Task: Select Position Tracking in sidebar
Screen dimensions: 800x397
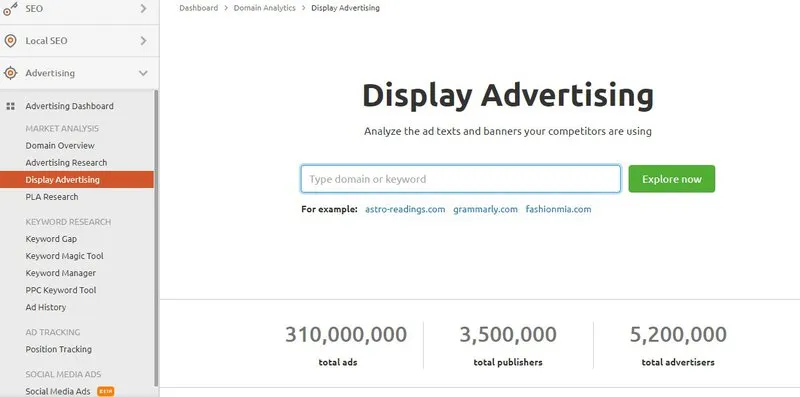Action: pos(59,350)
